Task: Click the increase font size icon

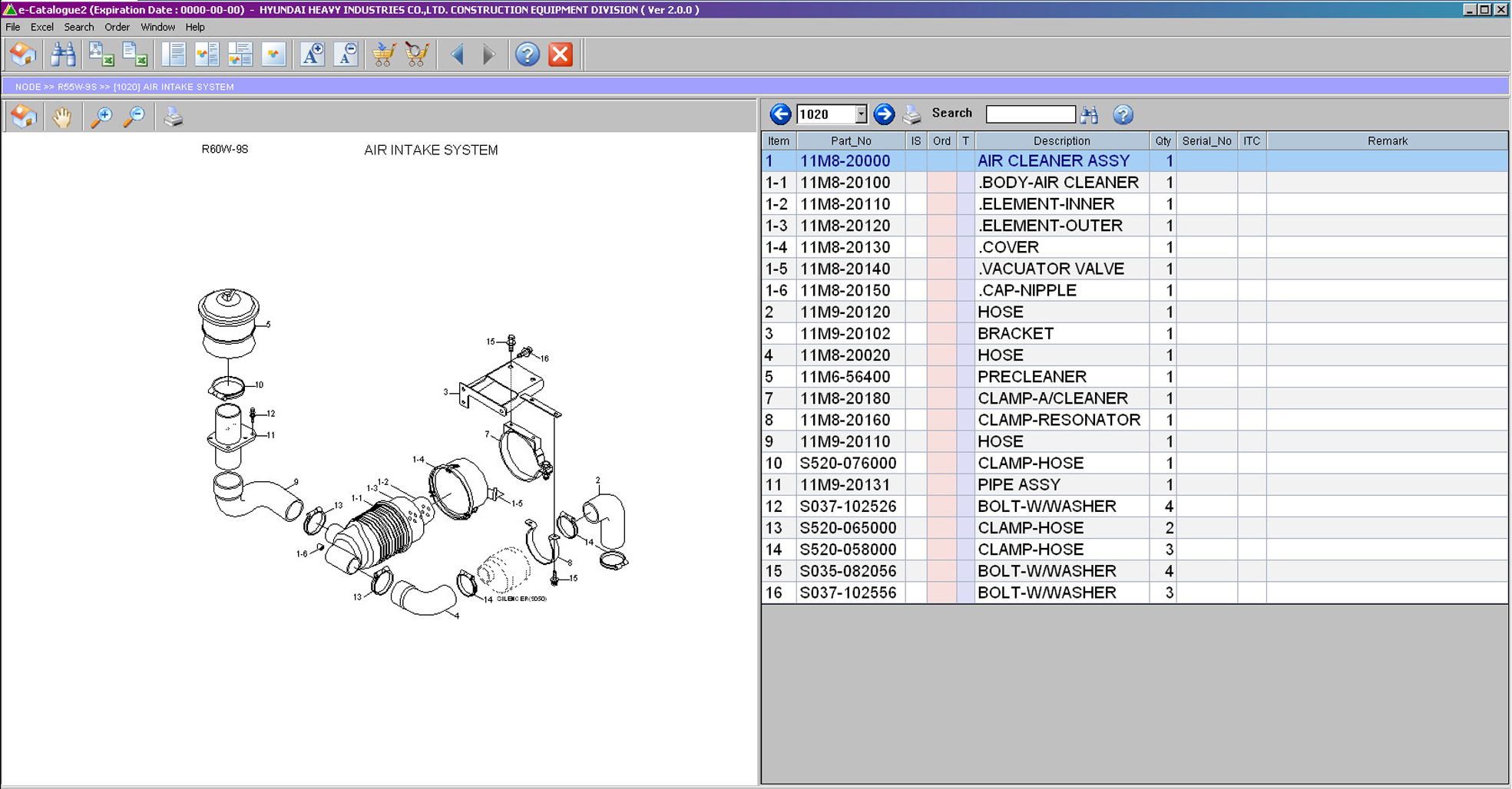Action: coord(312,54)
